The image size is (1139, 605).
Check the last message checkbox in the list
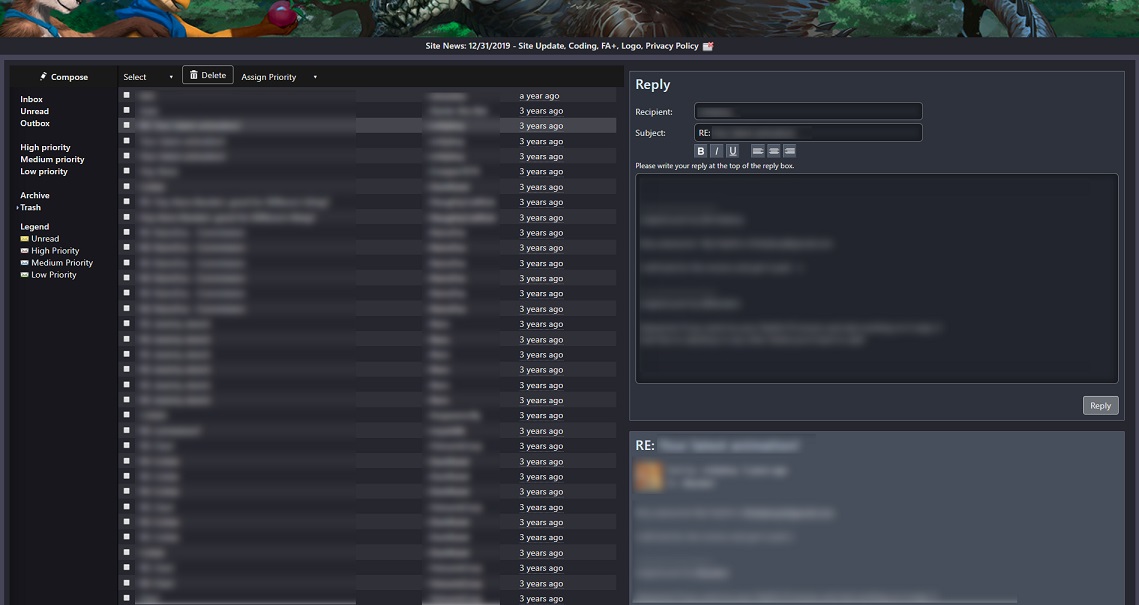pyautogui.click(x=126, y=598)
